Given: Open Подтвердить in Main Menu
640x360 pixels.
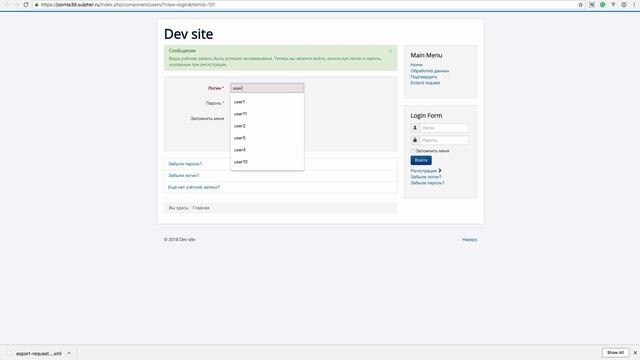Looking at the screenshot, I should coord(424,77).
